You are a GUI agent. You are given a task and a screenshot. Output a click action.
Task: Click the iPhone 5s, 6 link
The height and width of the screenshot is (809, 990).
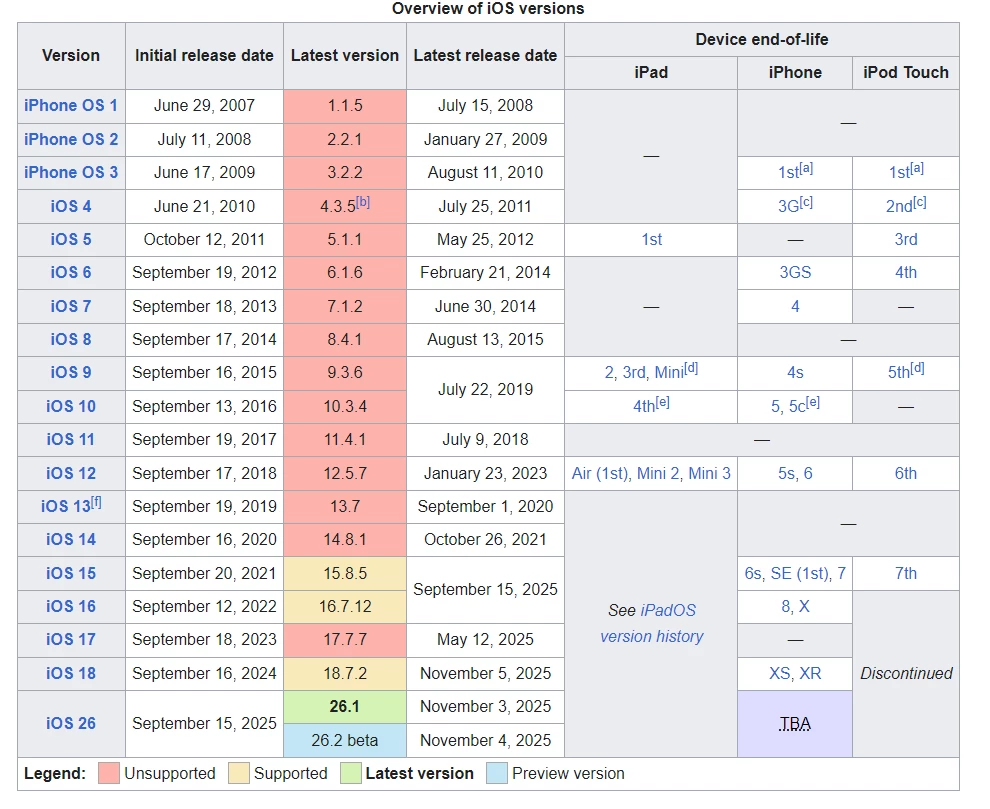tap(795, 473)
